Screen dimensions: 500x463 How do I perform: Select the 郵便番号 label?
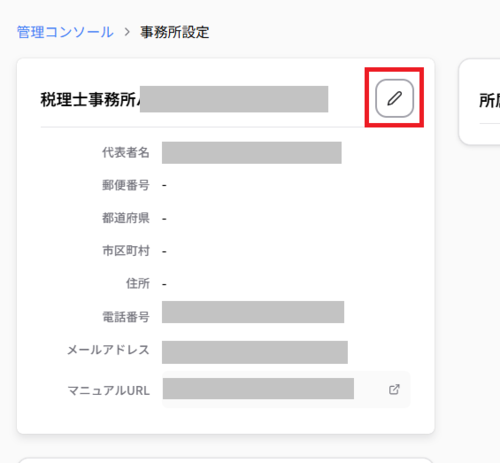(126, 185)
